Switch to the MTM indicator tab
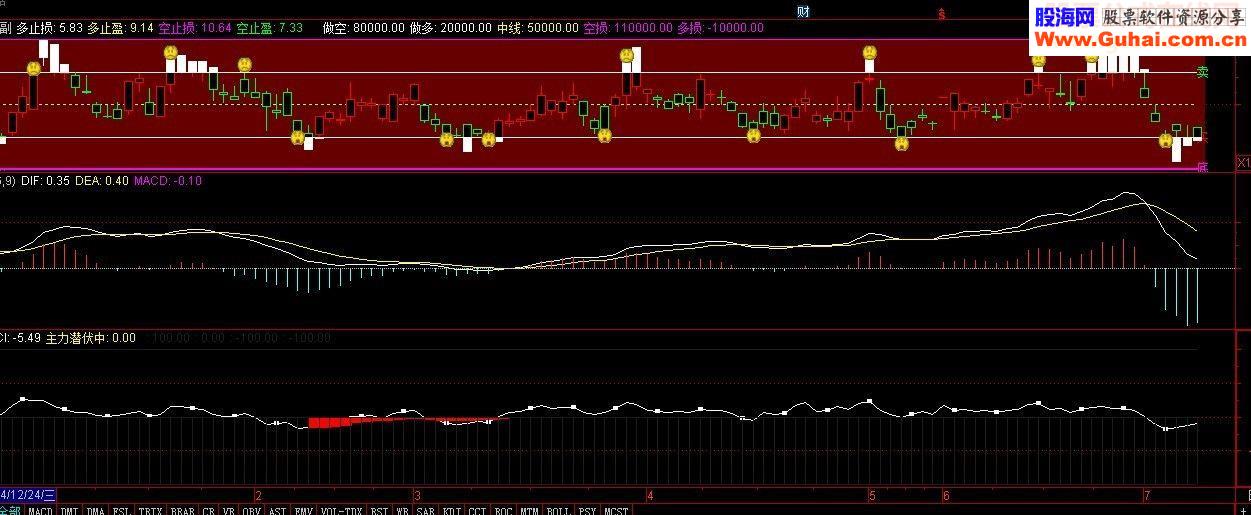 pyautogui.click(x=531, y=510)
